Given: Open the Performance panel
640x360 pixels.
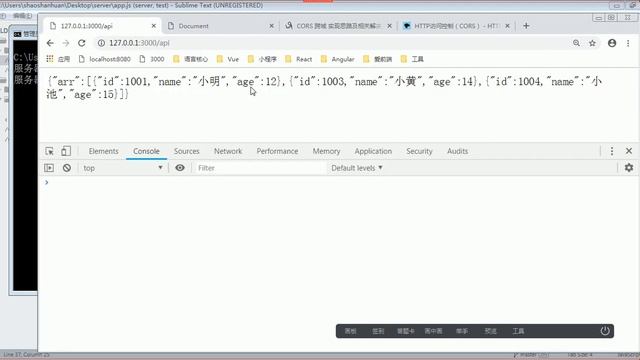Looking at the screenshot, I should 277,151.
